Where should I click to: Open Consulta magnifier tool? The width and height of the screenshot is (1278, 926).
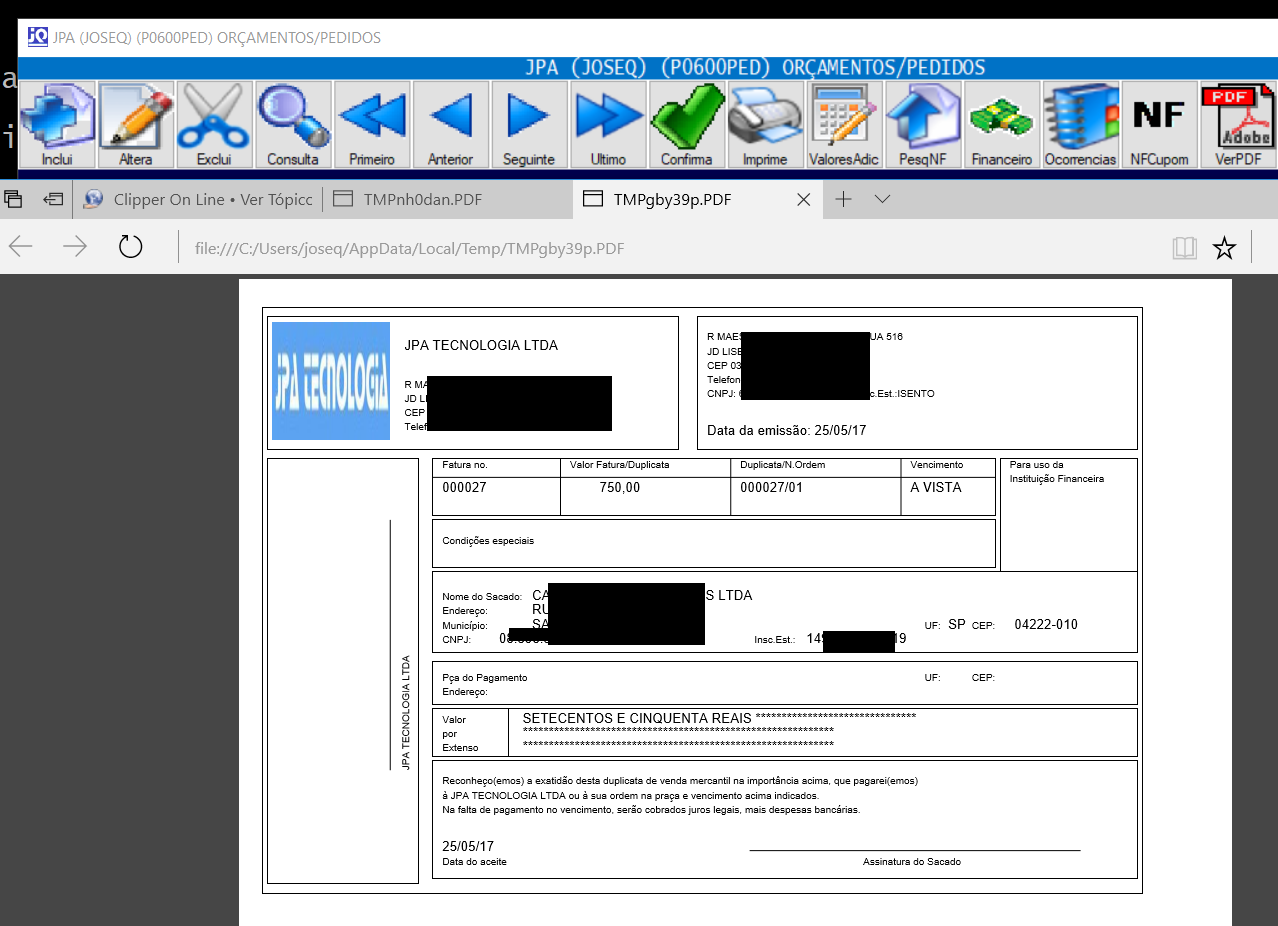[x=293, y=124]
